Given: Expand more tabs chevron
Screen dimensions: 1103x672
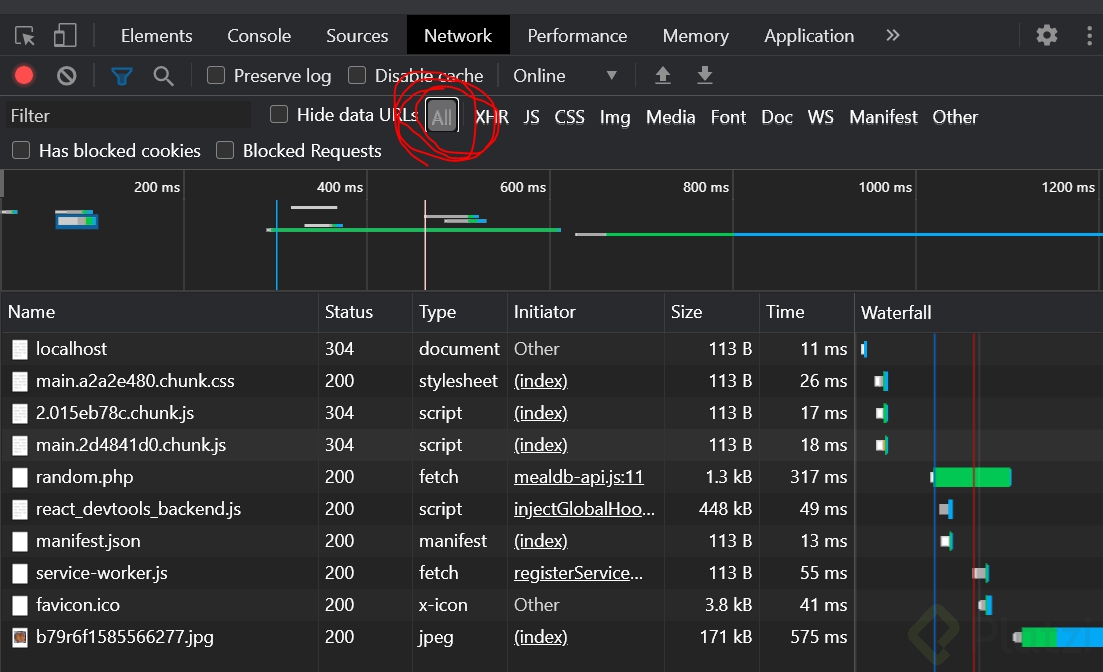Looking at the screenshot, I should [x=893, y=36].
